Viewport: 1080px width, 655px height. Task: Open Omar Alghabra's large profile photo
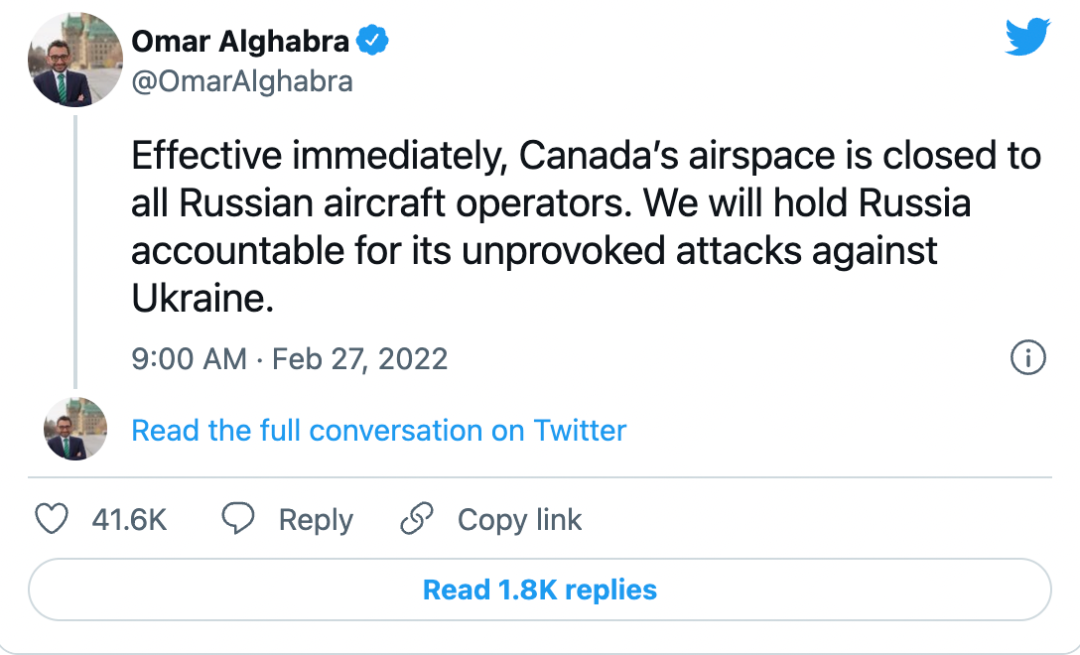[x=75, y=60]
